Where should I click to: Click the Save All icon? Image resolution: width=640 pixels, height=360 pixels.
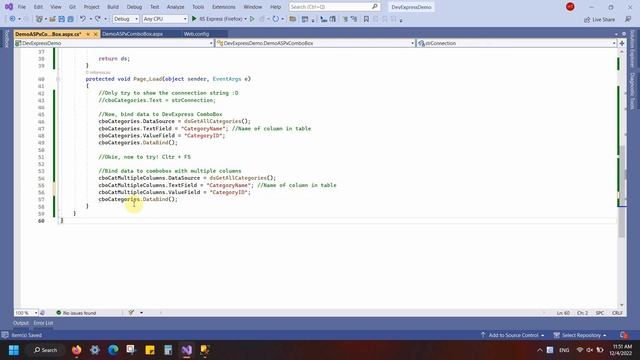[x=71, y=19]
